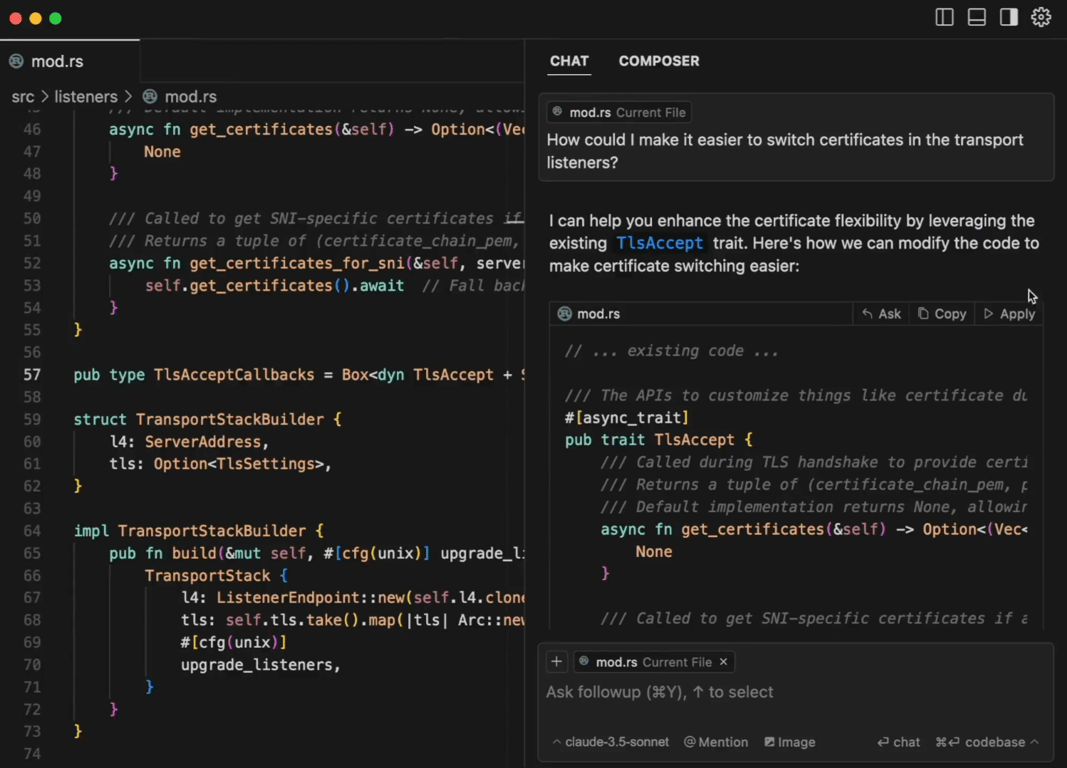
Task: Switch to the COMPOSER tab
Action: (x=659, y=61)
